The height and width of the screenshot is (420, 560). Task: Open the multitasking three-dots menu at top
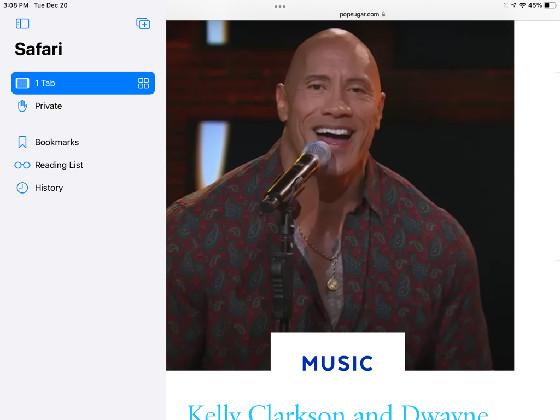(280, 6)
